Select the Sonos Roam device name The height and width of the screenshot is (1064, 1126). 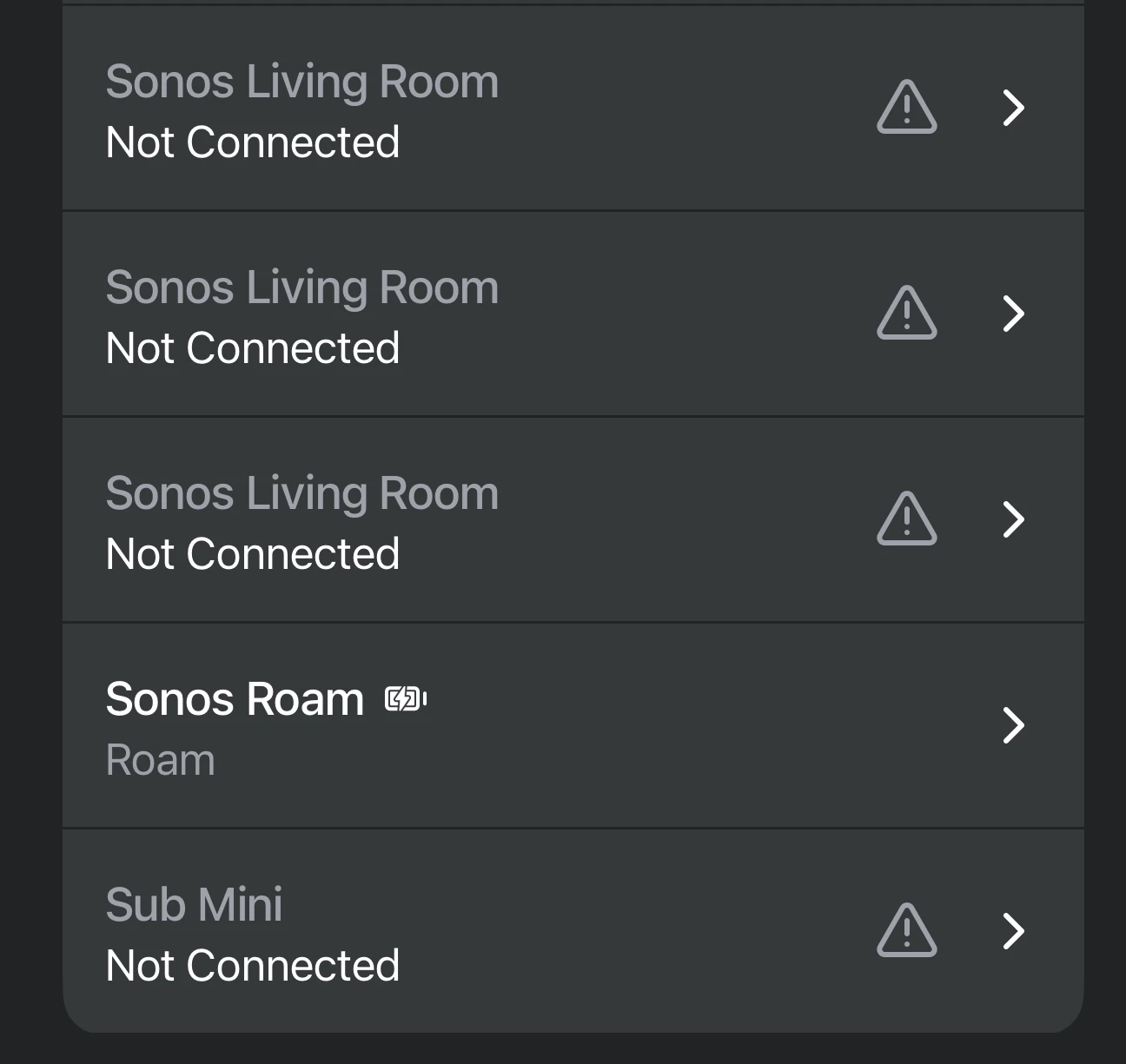tap(235, 699)
